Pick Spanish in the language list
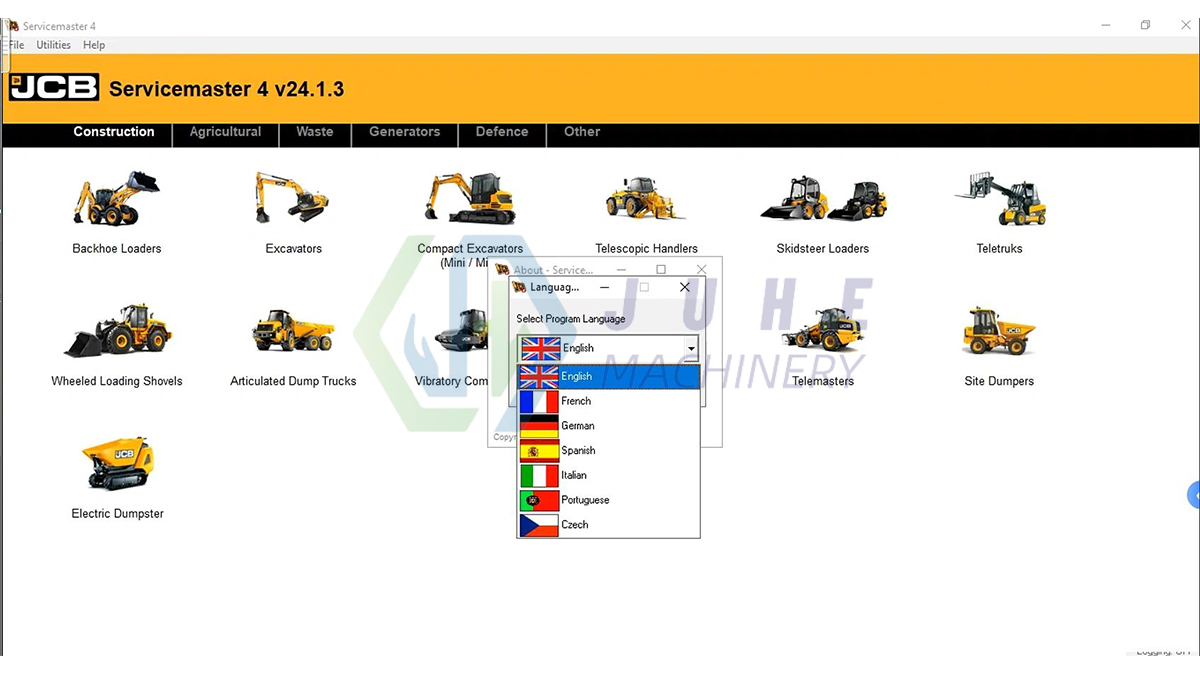Screen dimensions: 1200x674 click(x=608, y=450)
